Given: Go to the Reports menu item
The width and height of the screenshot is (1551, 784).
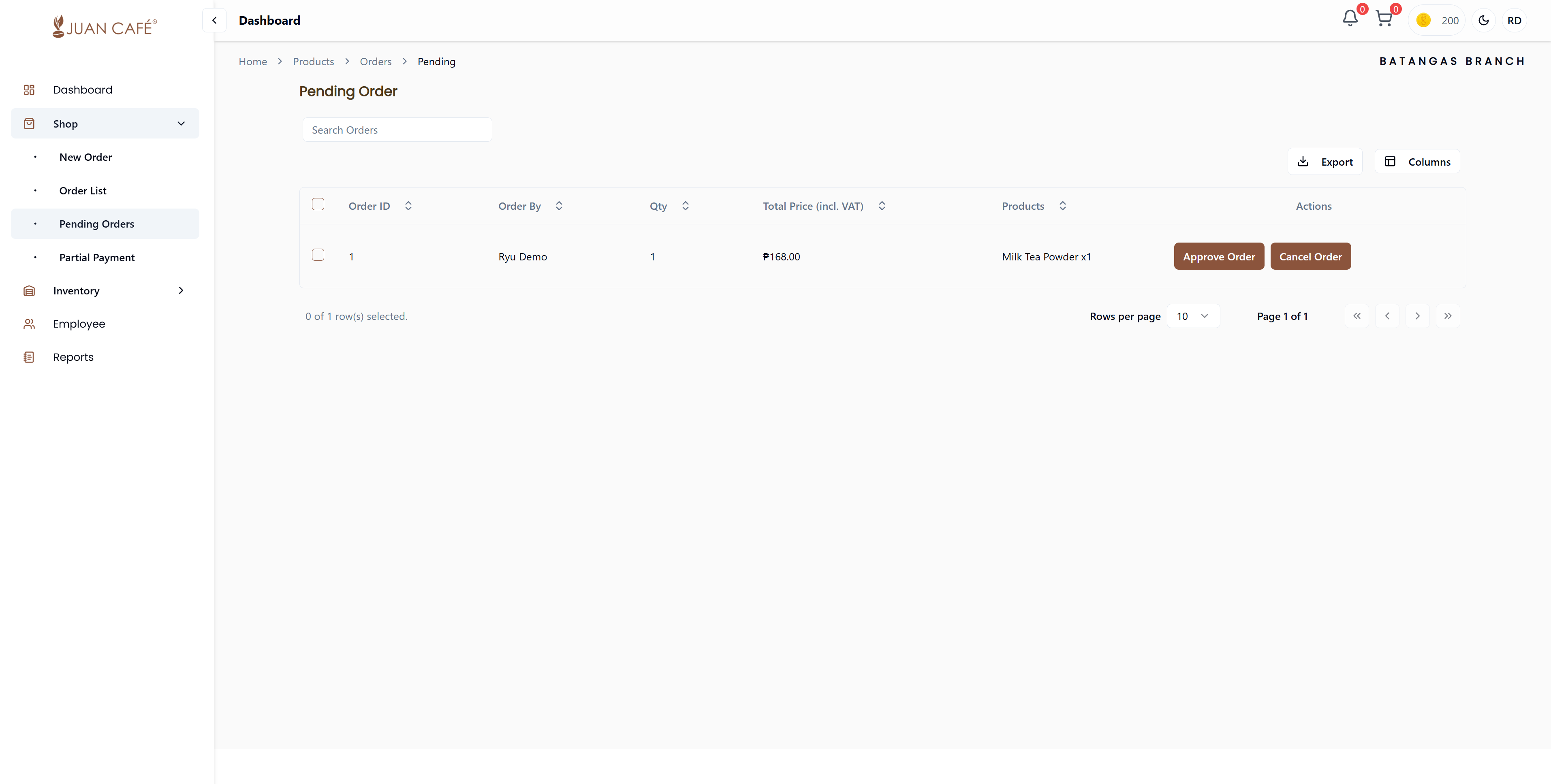Looking at the screenshot, I should coord(73,357).
